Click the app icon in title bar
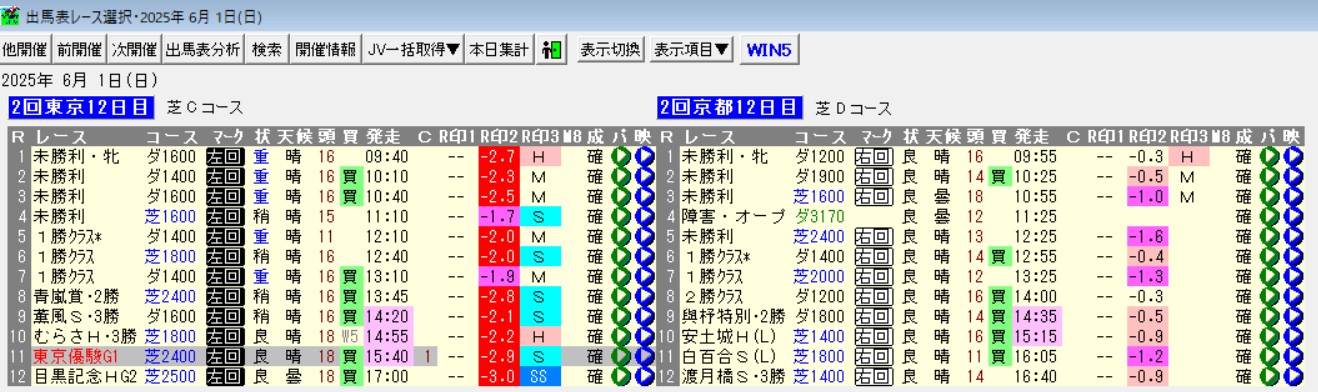Screen dimensions: 1318x392 (10, 16)
